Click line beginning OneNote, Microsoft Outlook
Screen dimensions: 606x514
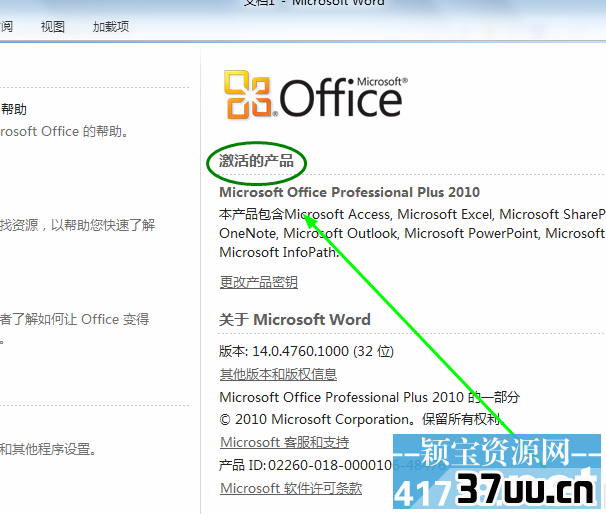coord(412,233)
